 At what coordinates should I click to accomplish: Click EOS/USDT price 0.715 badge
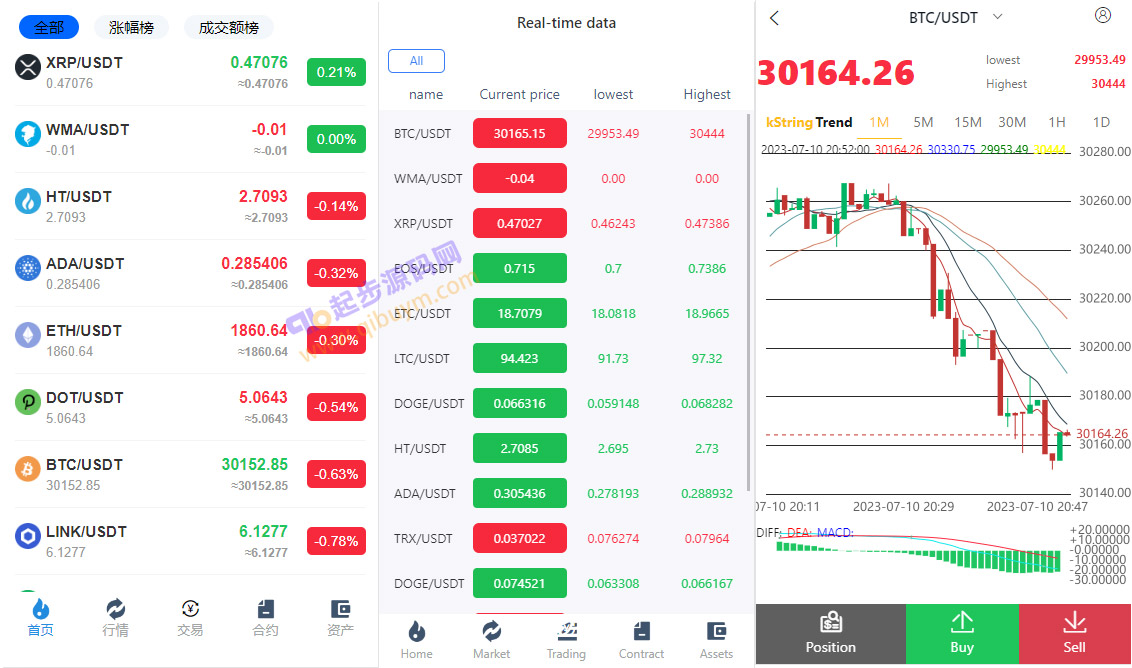click(x=520, y=269)
